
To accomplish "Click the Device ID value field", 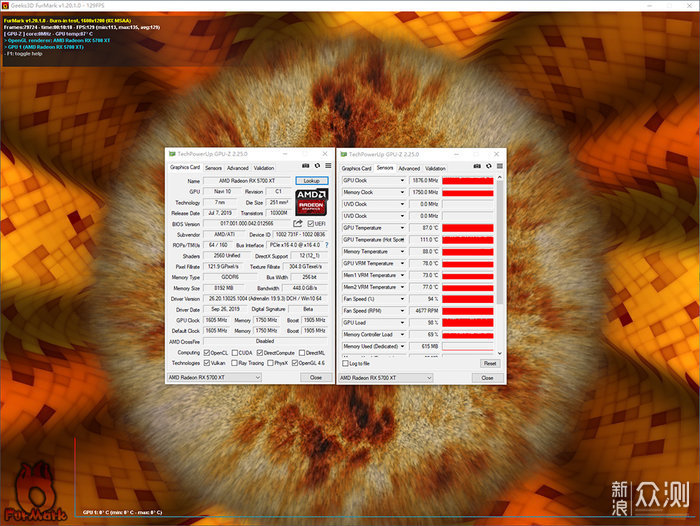I will (300, 234).
